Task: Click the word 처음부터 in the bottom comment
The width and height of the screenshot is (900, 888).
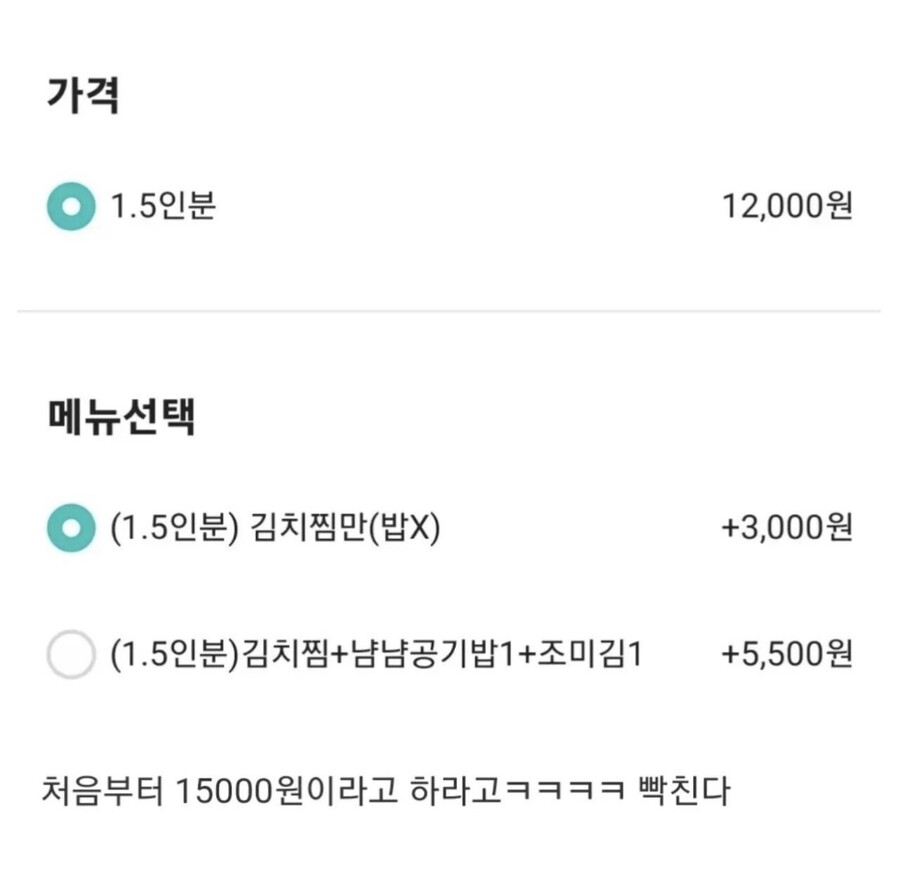Action: click(102, 791)
